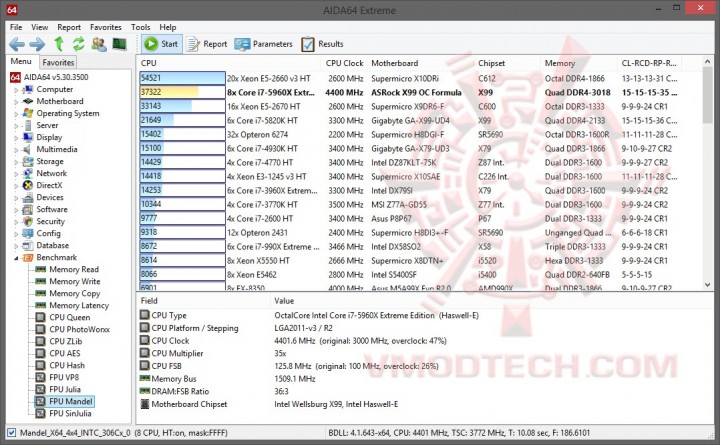Select the Devices icon in tree
The height and width of the screenshot is (445, 720).
(x=28, y=197)
